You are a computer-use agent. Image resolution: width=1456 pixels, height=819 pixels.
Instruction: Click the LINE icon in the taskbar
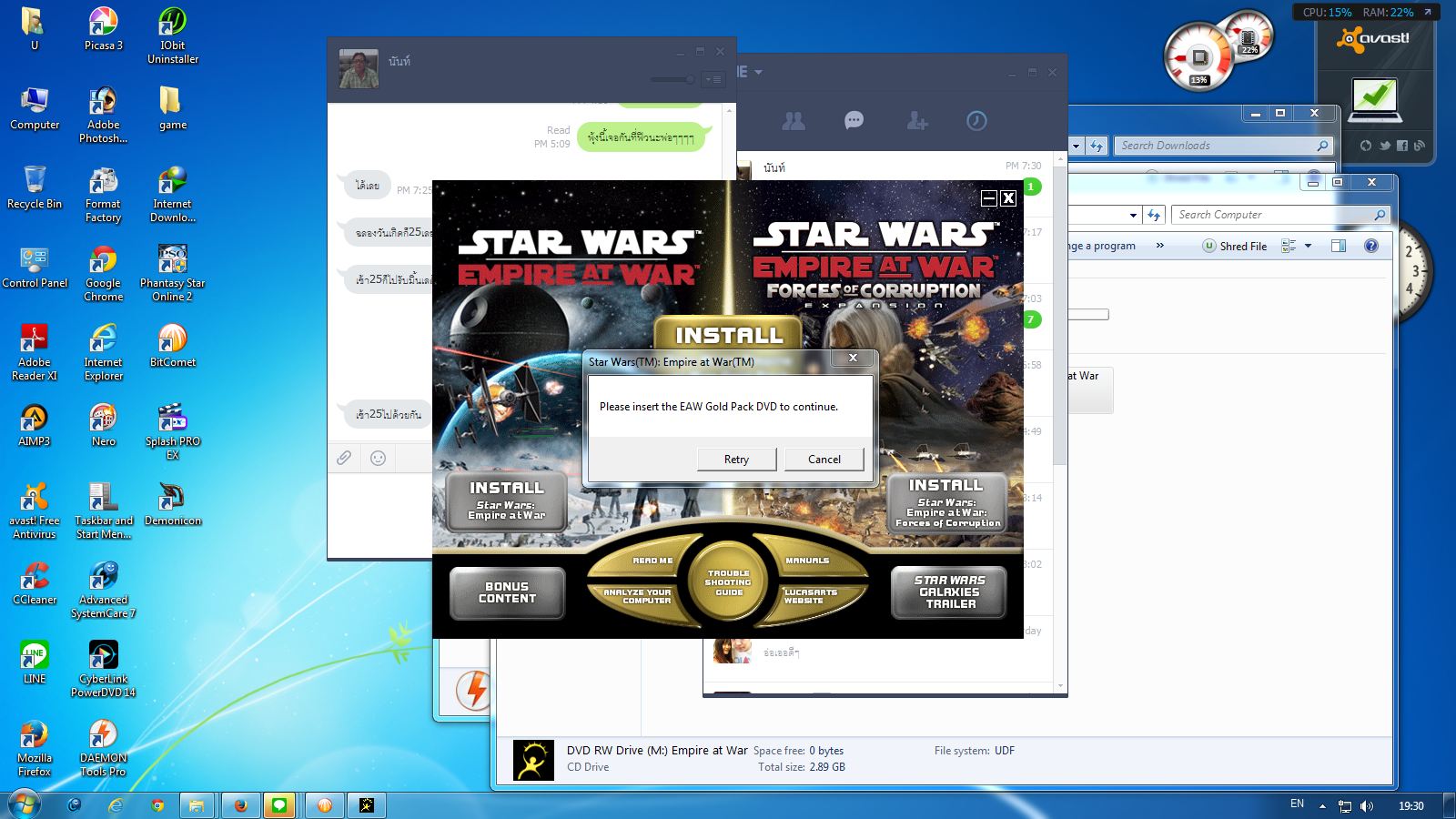[279, 805]
